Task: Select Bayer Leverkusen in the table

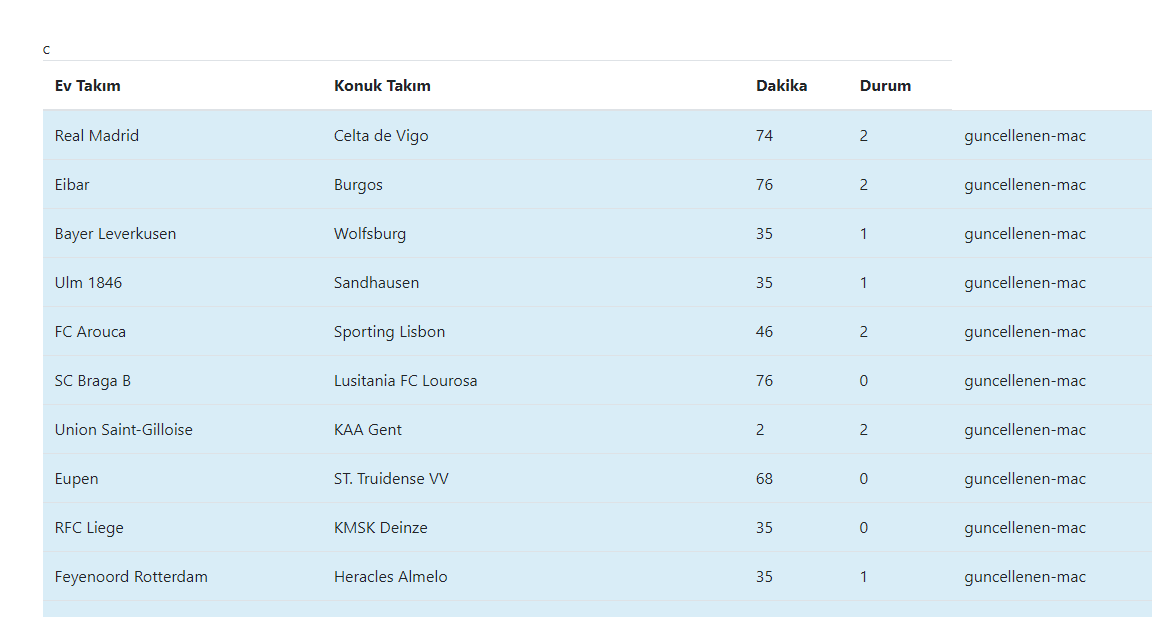Action: click(x=115, y=234)
